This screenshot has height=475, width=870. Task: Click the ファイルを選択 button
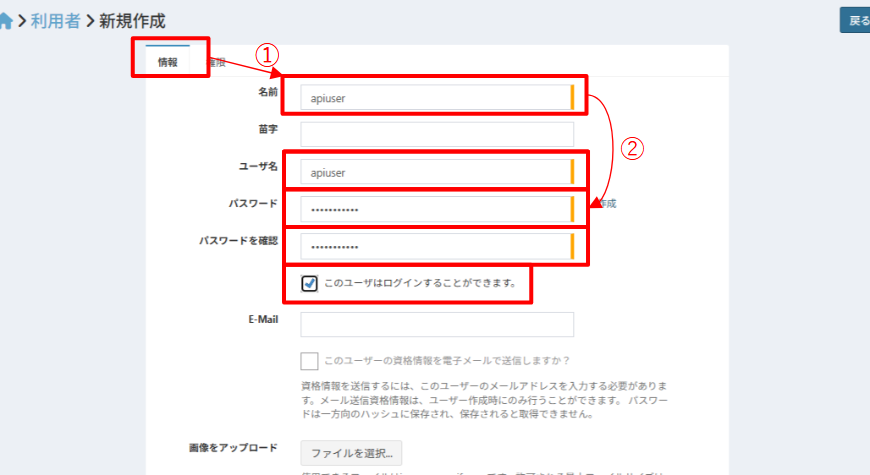click(351, 453)
